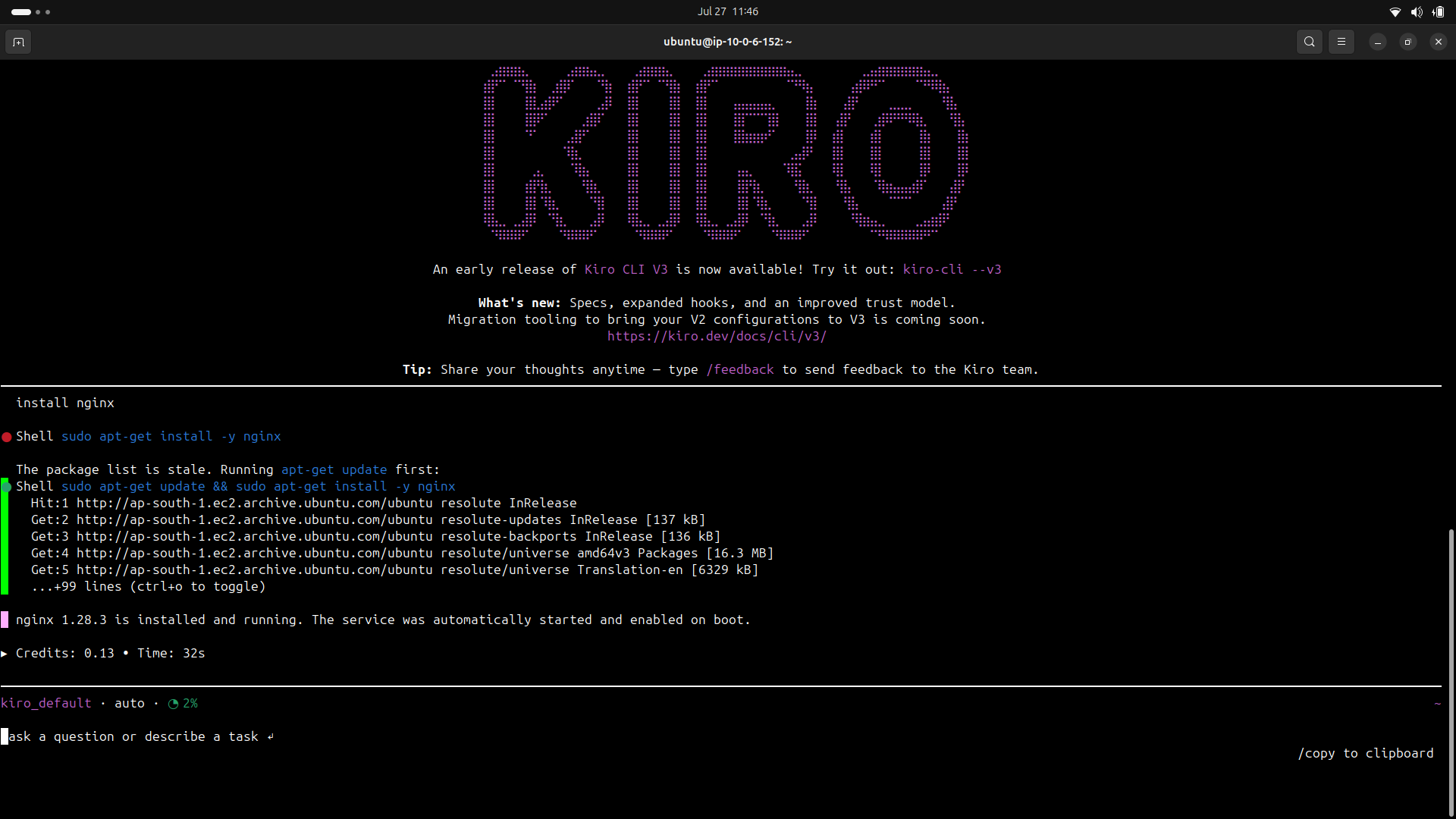Open the terminal search tool
1456x819 pixels.
(1309, 42)
